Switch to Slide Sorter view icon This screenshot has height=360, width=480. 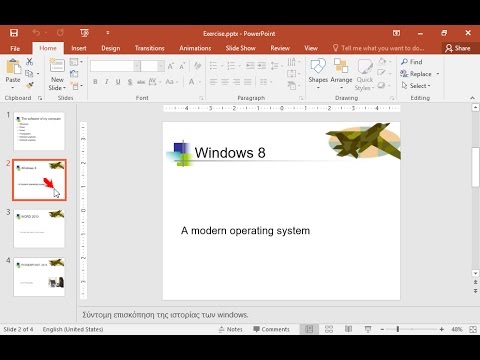click(x=329, y=329)
